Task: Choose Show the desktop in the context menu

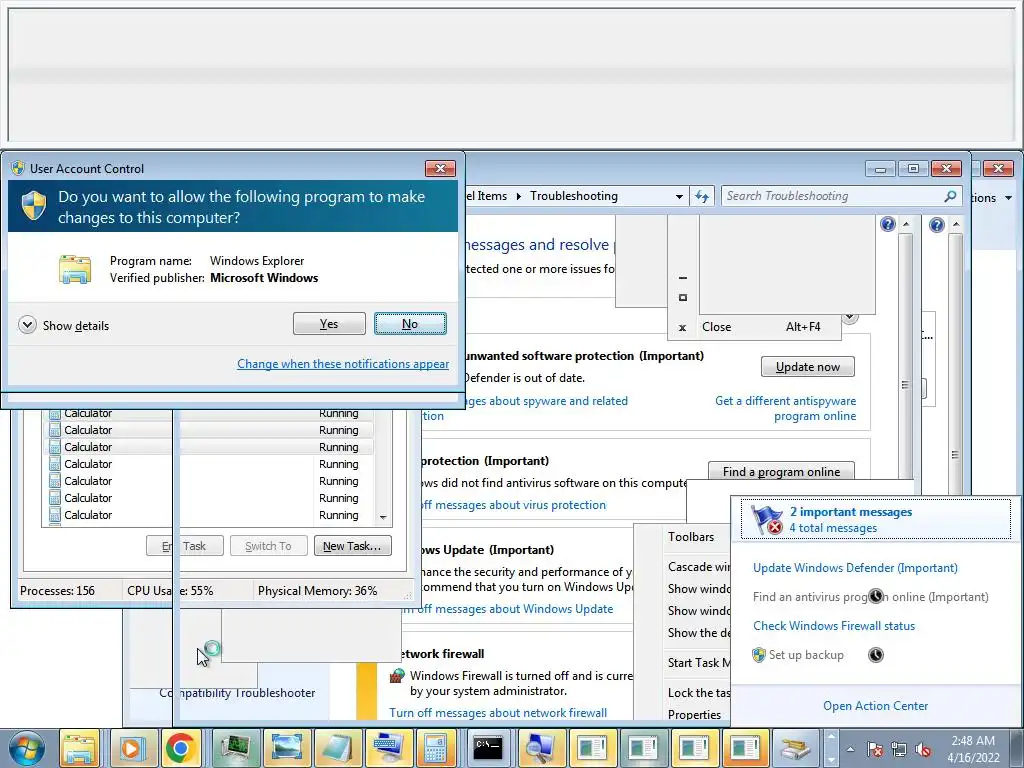Action: pyautogui.click(x=699, y=633)
